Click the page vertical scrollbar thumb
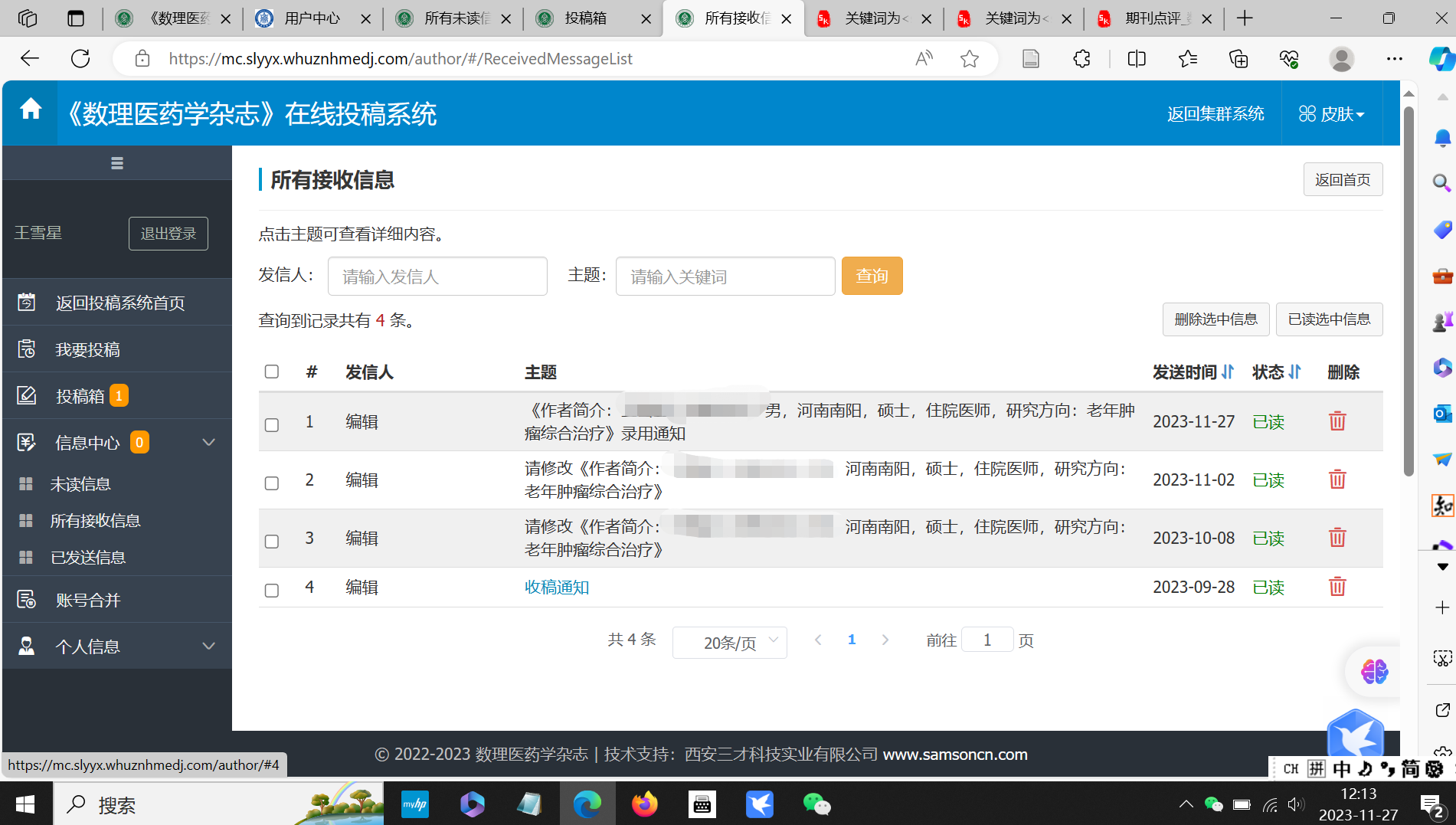Screen dimensions: 1456x825 tap(1409, 291)
